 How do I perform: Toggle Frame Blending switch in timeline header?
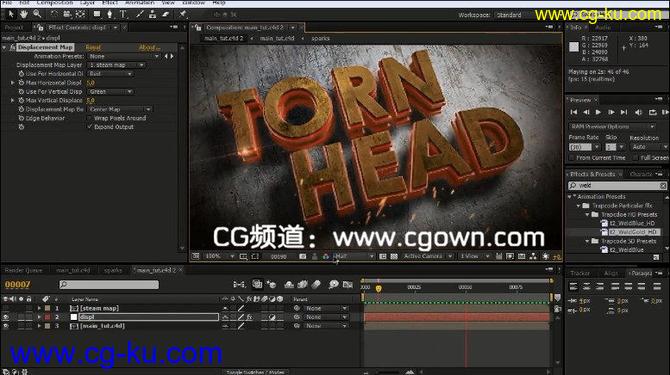point(303,284)
